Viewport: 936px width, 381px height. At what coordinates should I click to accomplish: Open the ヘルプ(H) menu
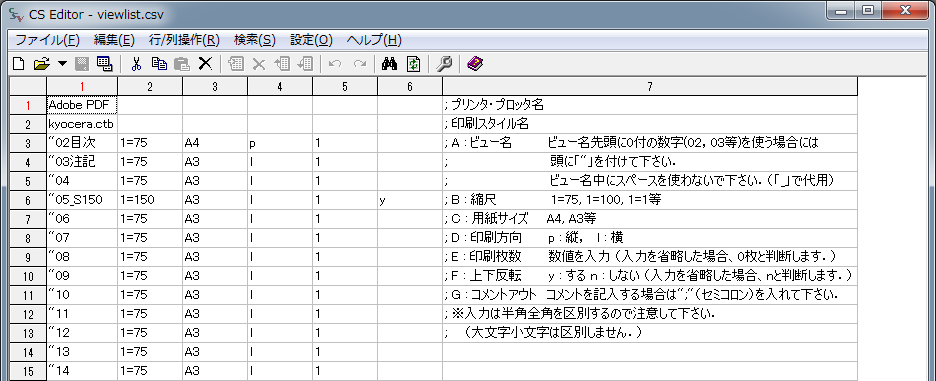click(374, 41)
